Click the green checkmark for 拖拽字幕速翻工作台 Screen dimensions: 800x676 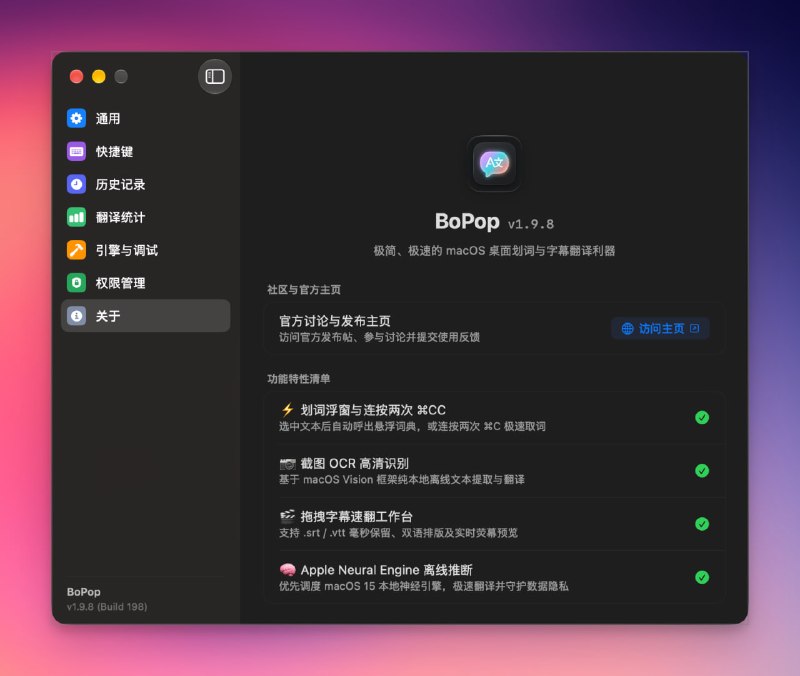[x=702, y=524]
